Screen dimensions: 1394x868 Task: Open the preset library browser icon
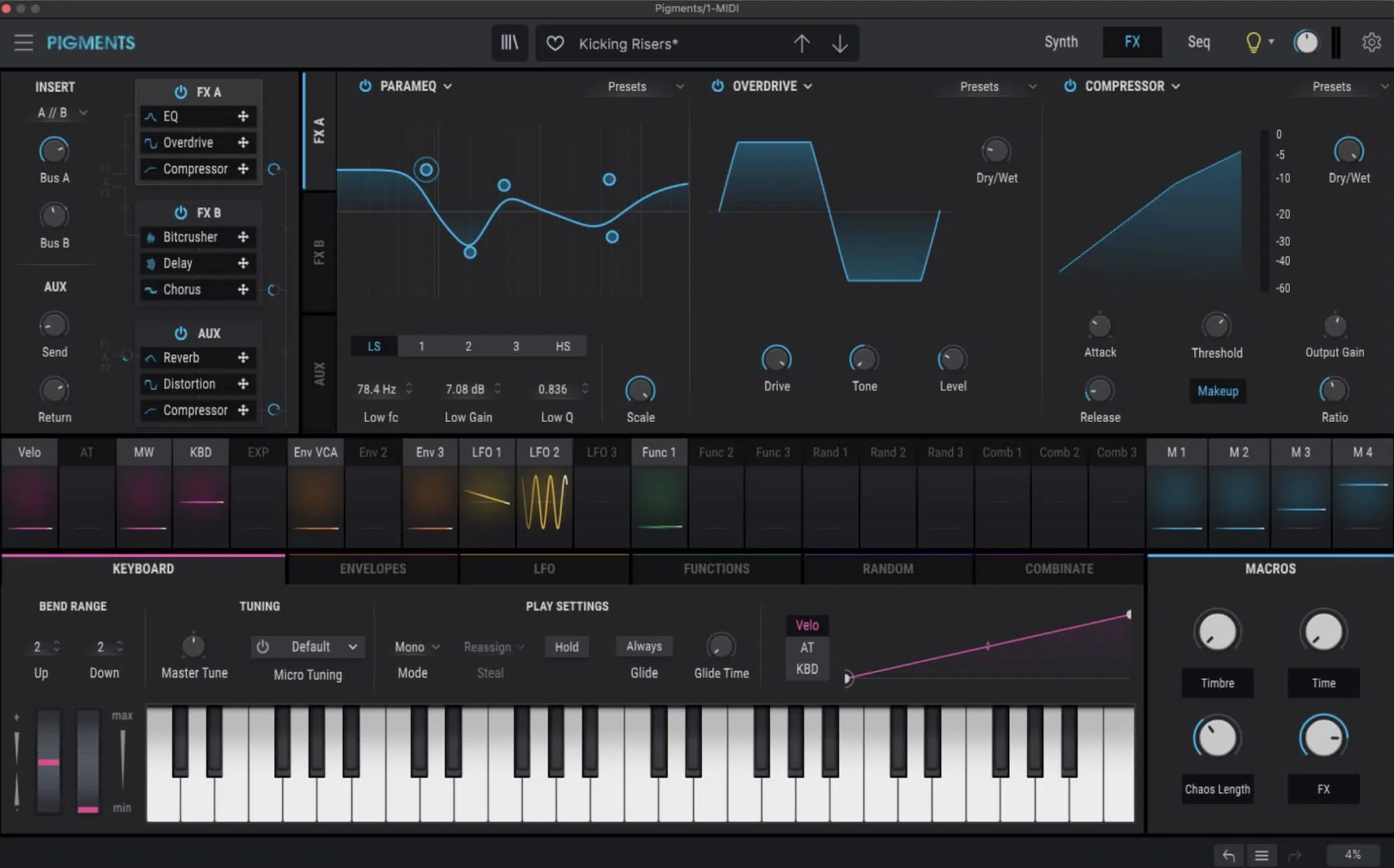(x=509, y=43)
